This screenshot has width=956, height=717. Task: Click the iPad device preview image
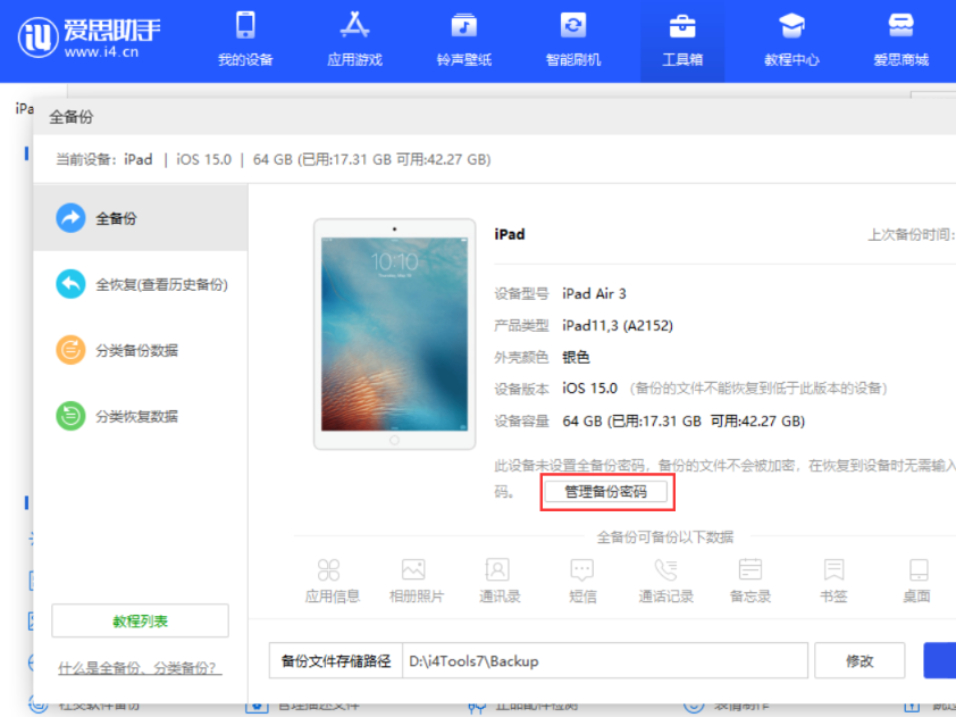pyautogui.click(x=394, y=334)
